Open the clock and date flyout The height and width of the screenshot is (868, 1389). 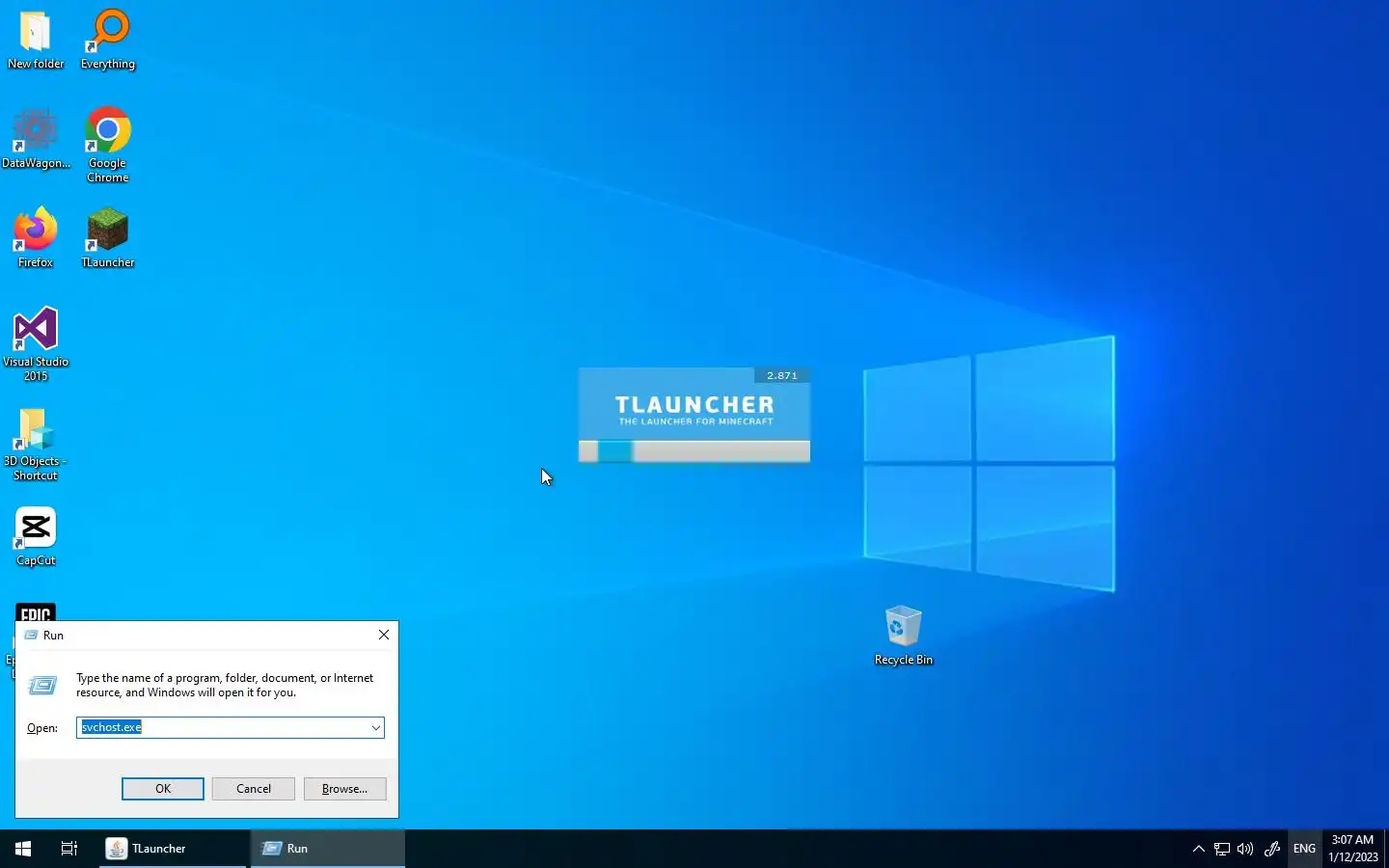(1352, 849)
